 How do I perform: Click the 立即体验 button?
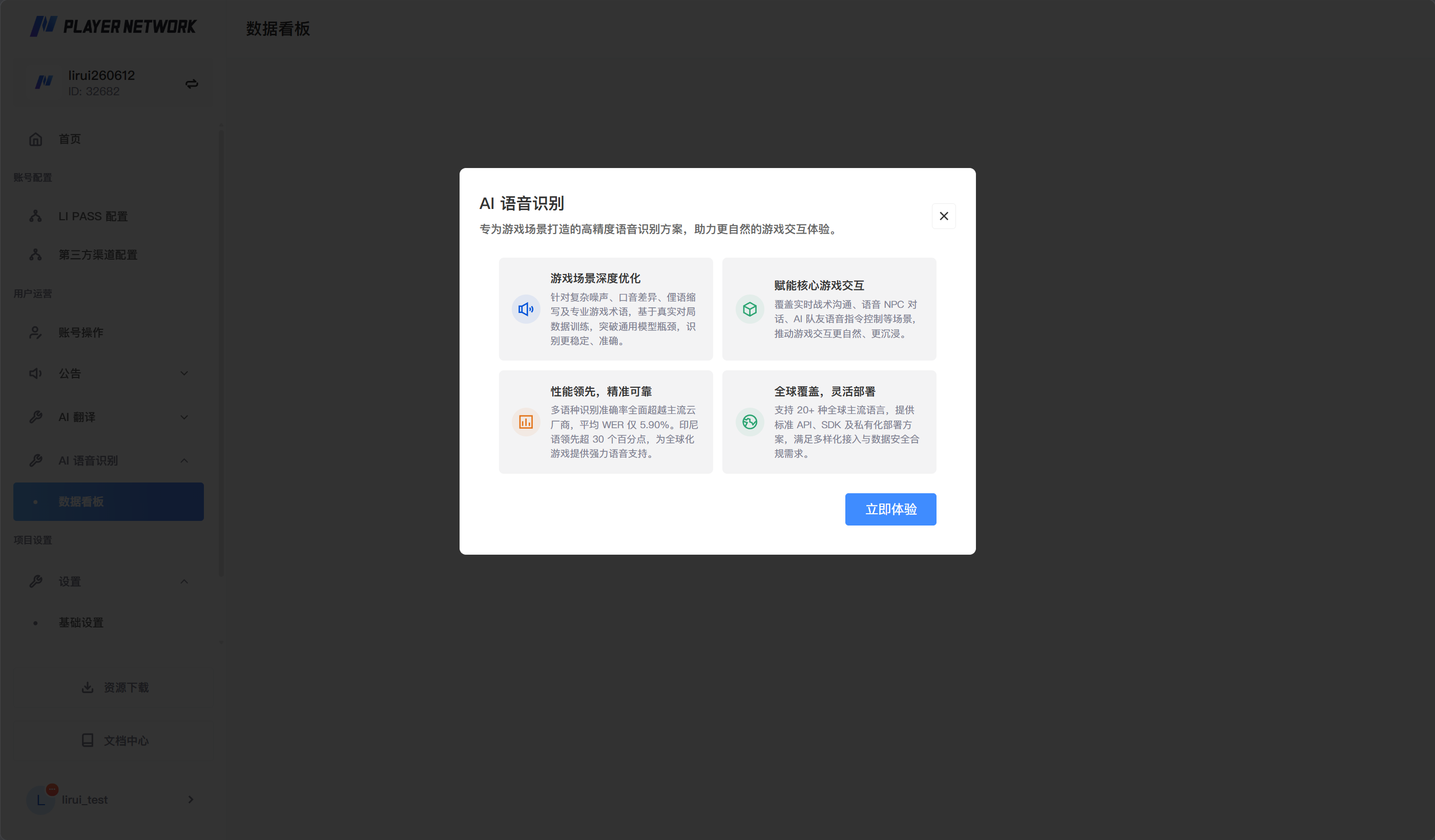890,509
